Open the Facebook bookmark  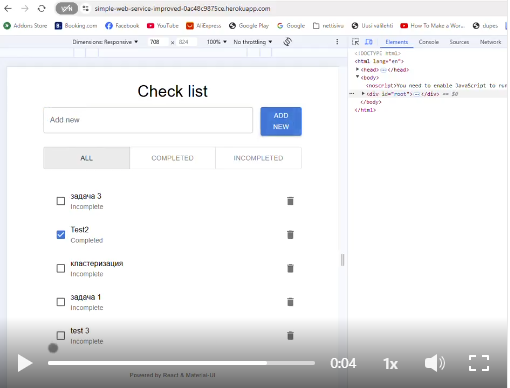point(122,26)
